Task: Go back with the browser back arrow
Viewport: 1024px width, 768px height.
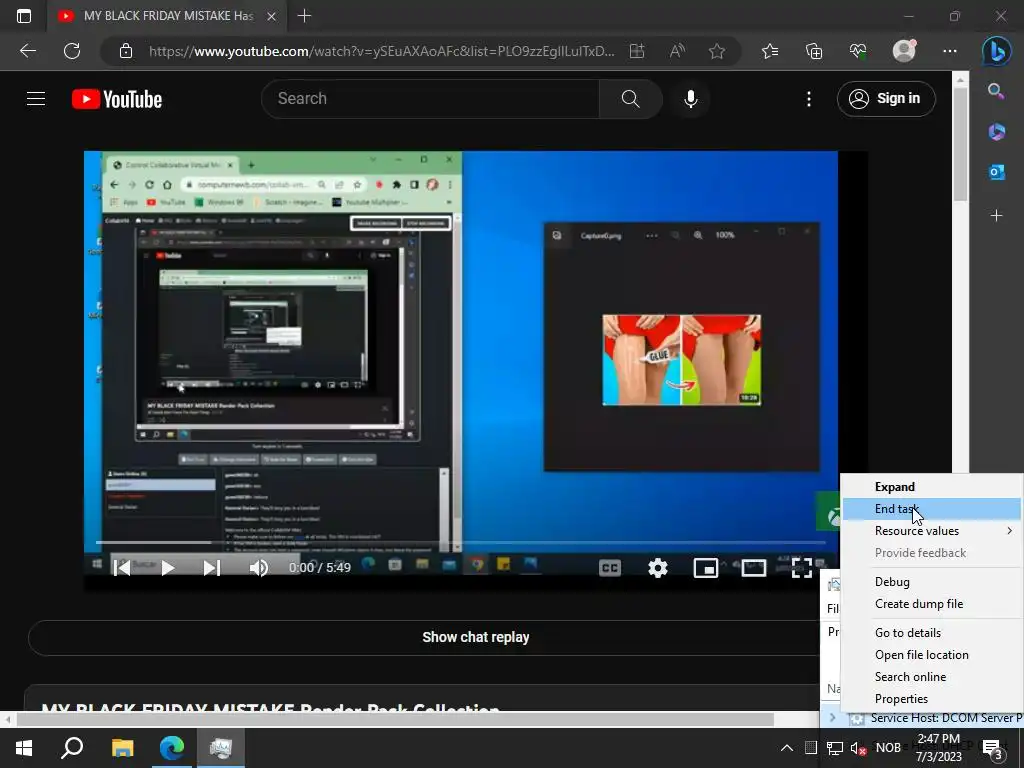Action: (27, 51)
